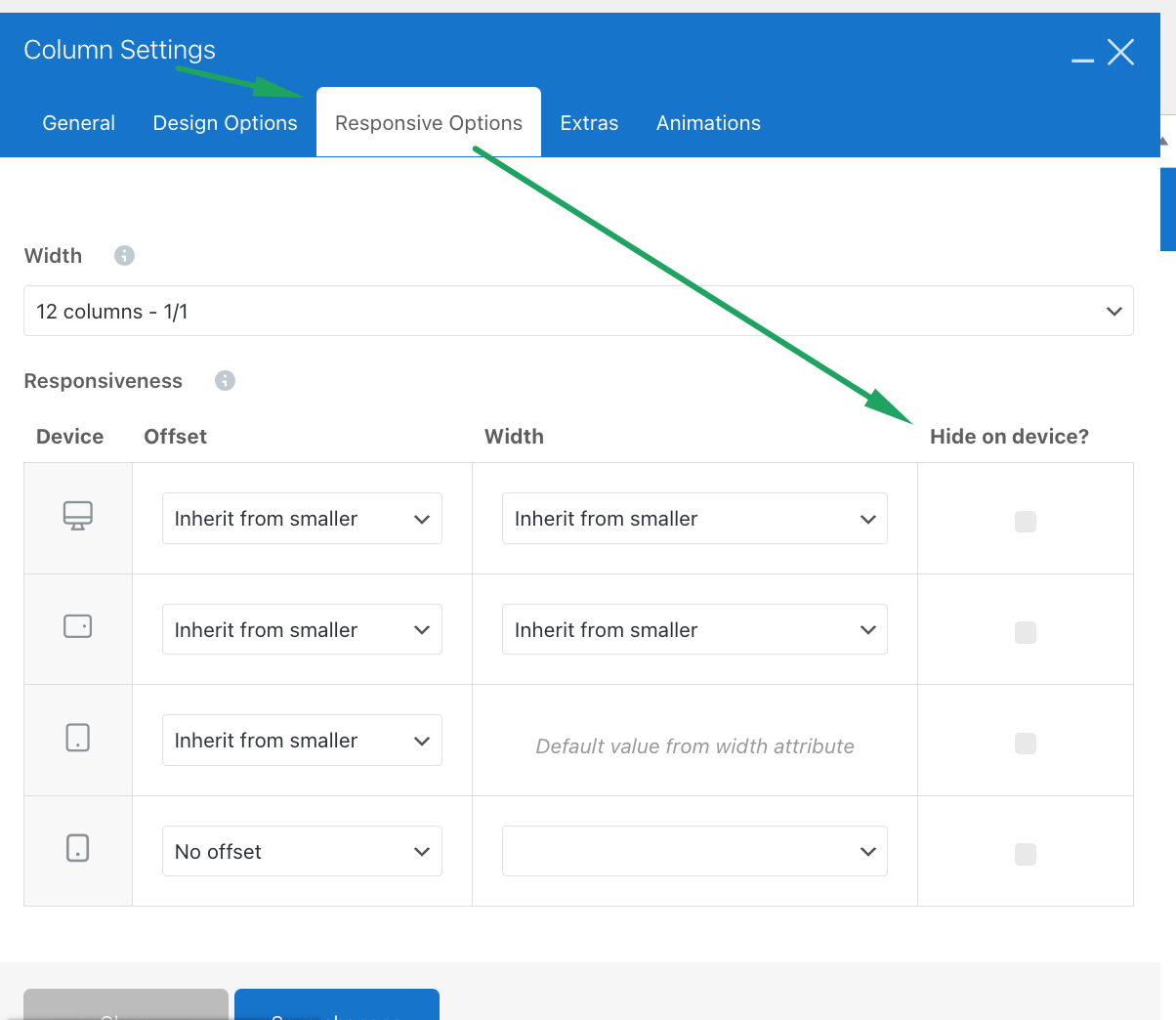Image resolution: width=1176 pixels, height=1020 pixels.
Task: Expand landscape tablet Width dropdown
Action: click(694, 629)
